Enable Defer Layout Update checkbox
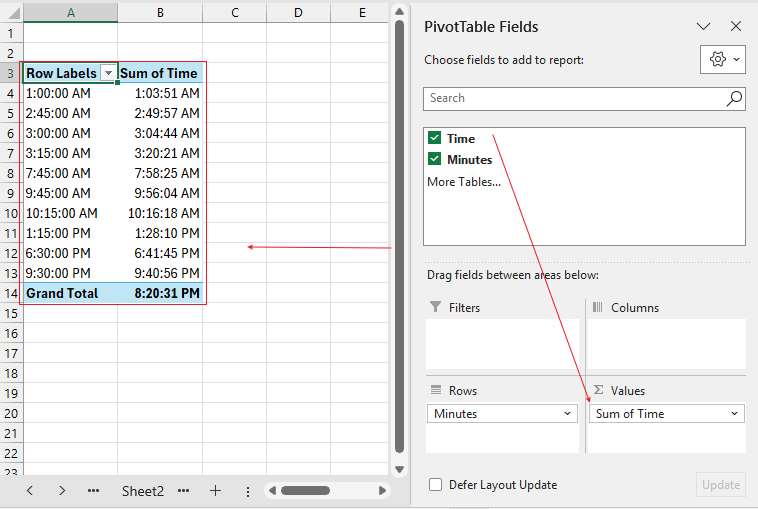Screen dimensions: 758x509 [x=435, y=485]
